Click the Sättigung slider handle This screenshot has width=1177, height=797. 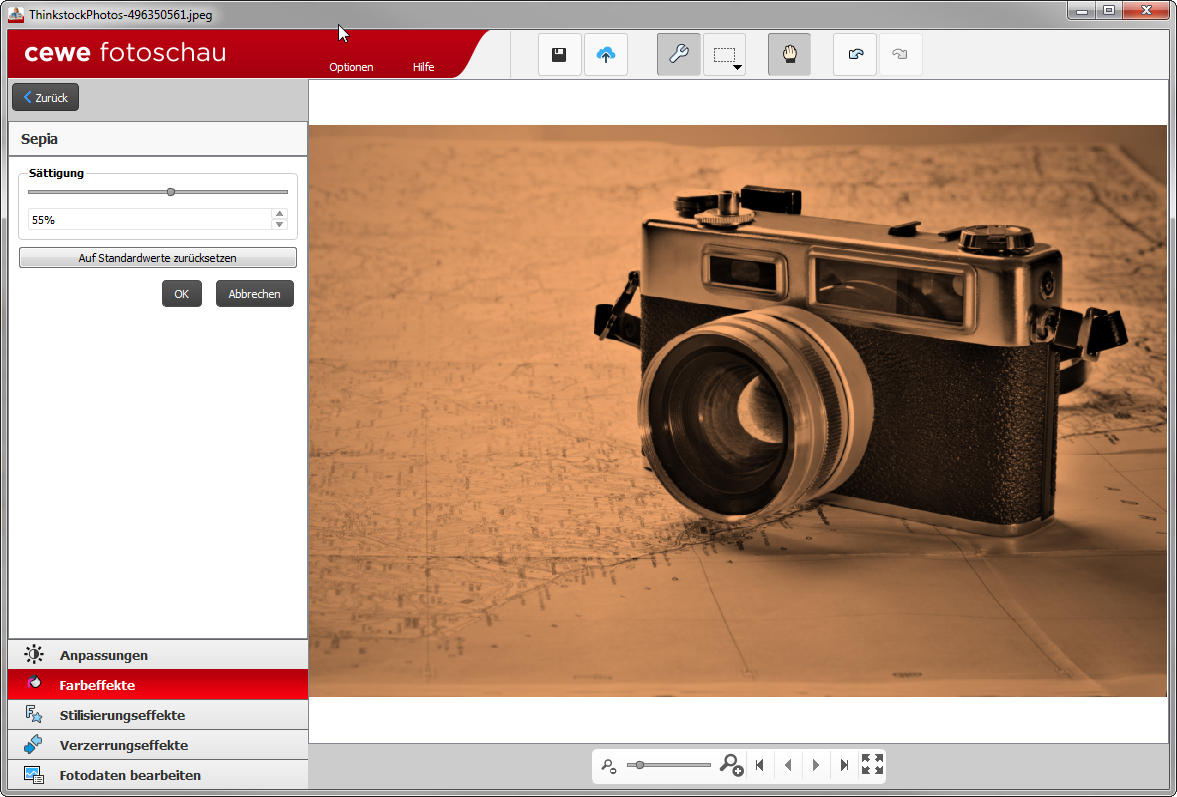click(171, 192)
